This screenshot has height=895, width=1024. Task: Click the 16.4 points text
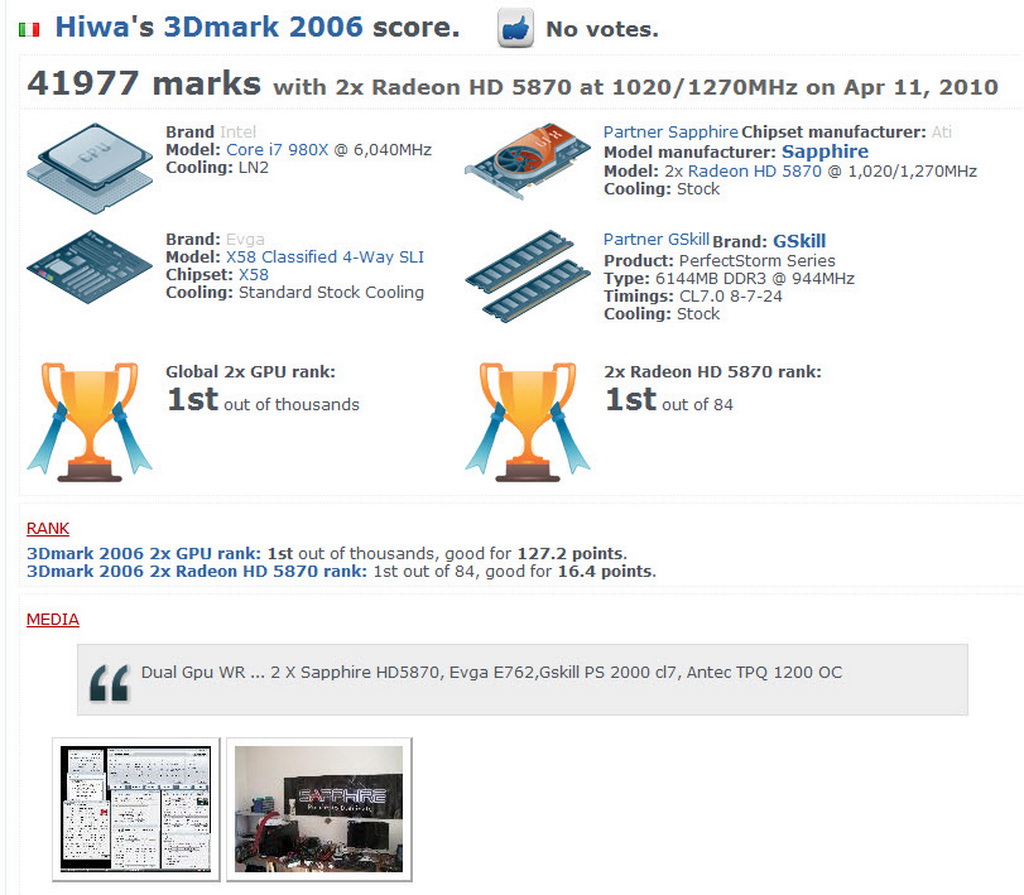point(605,571)
